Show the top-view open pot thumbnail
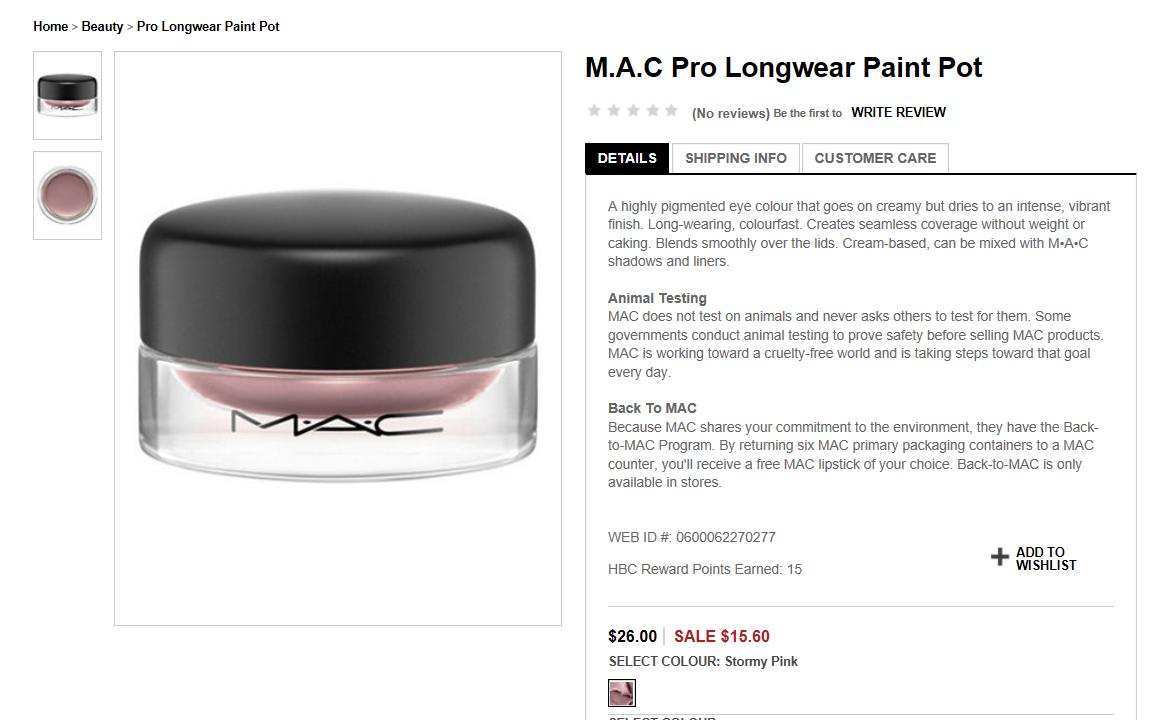The height and width of the screenshot is (720, 1170). pos(67,195)
